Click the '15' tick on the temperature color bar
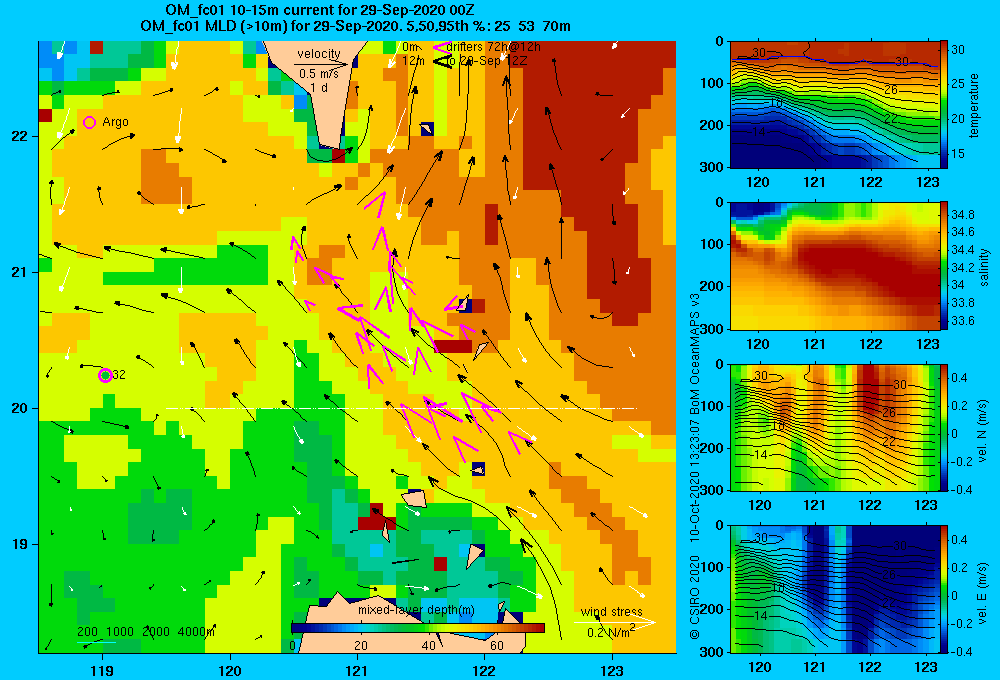 (x=958, y=154)
